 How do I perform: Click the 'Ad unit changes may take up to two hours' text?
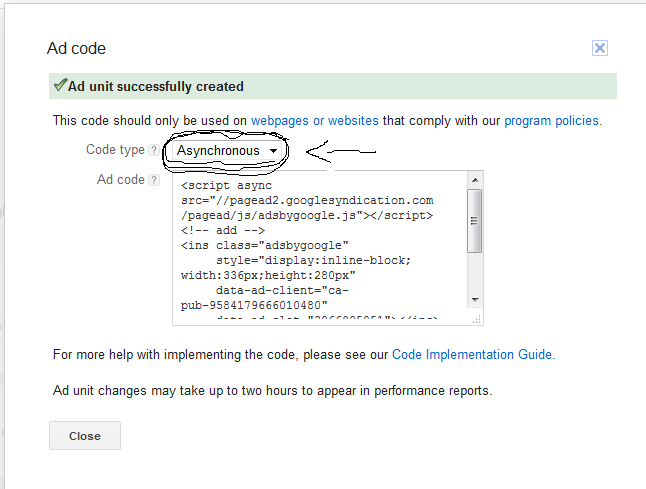tap(272, 391)
